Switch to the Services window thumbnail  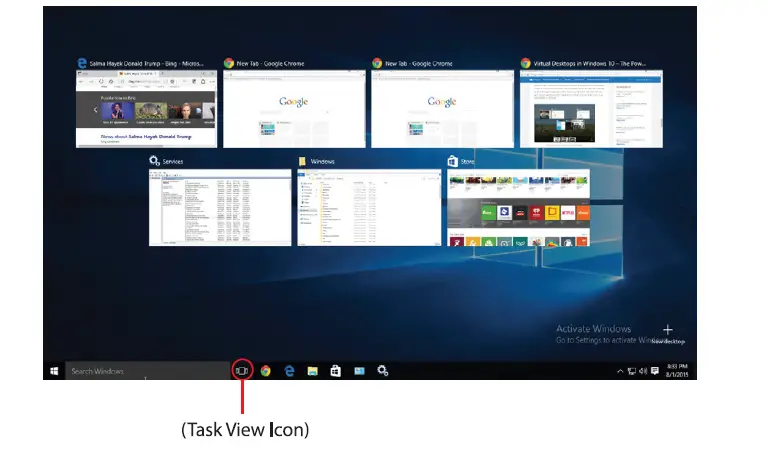click(220, 207)
